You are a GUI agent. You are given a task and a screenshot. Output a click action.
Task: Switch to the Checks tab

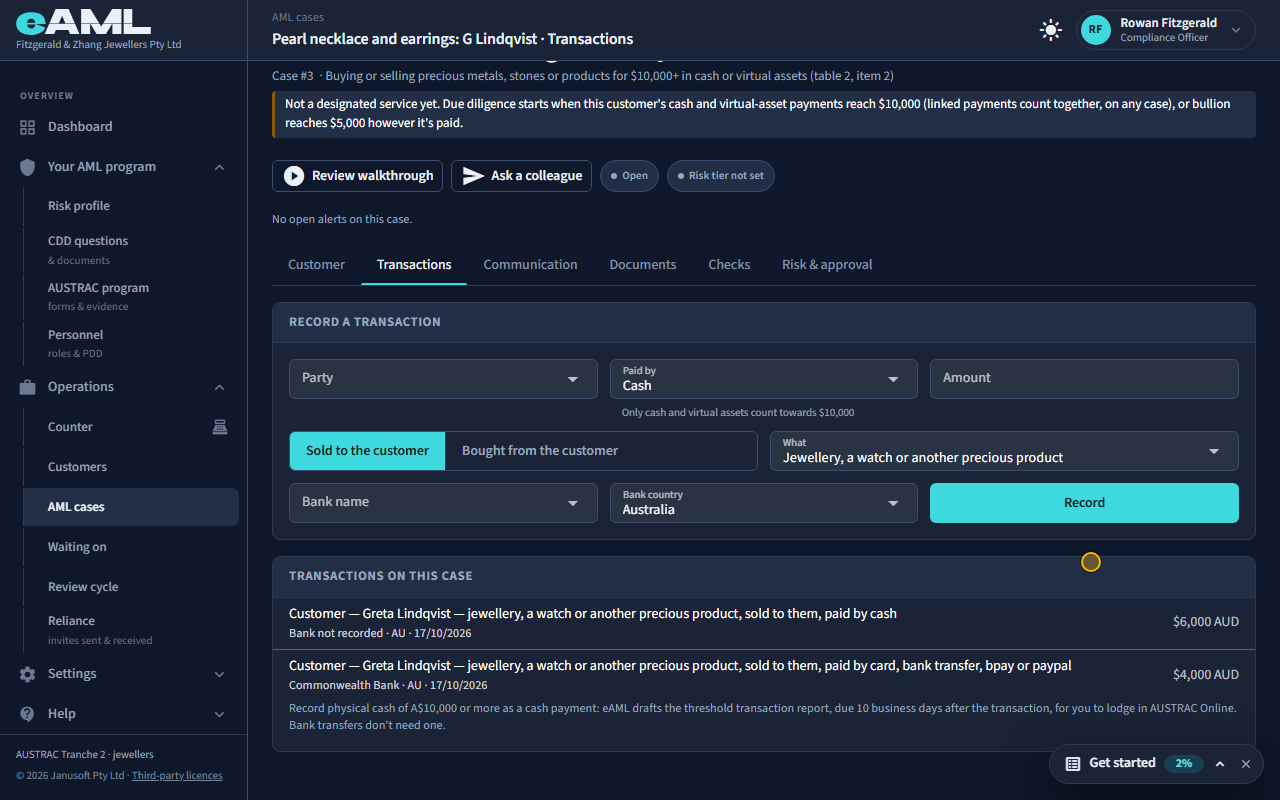pyautogui.click(x=729, y=265)
